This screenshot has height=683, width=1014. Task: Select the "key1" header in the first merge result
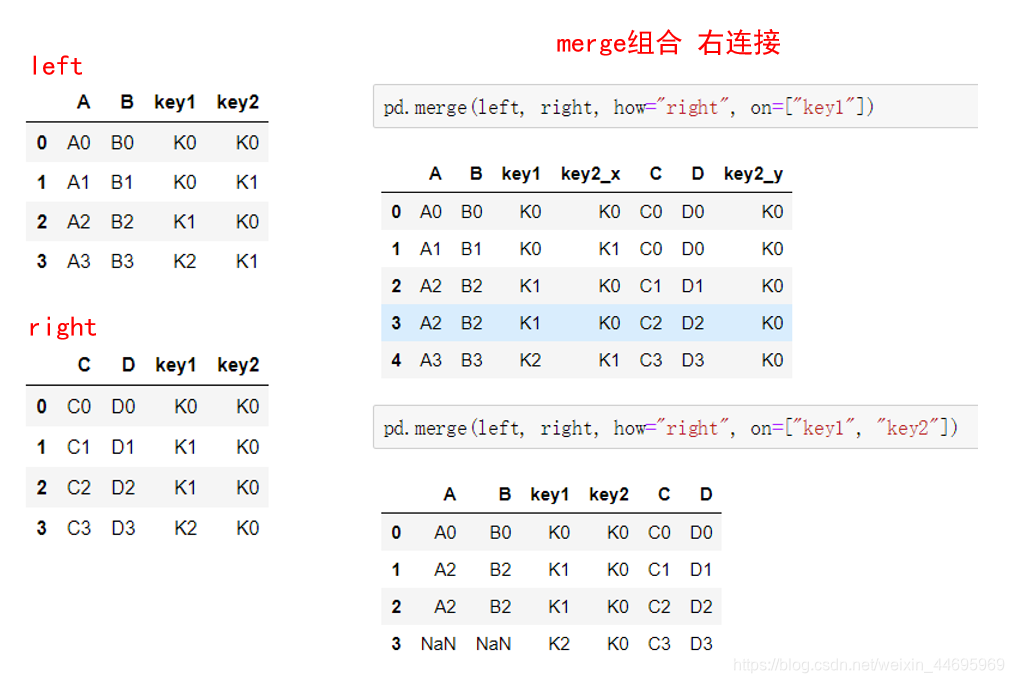pos(521,174)
